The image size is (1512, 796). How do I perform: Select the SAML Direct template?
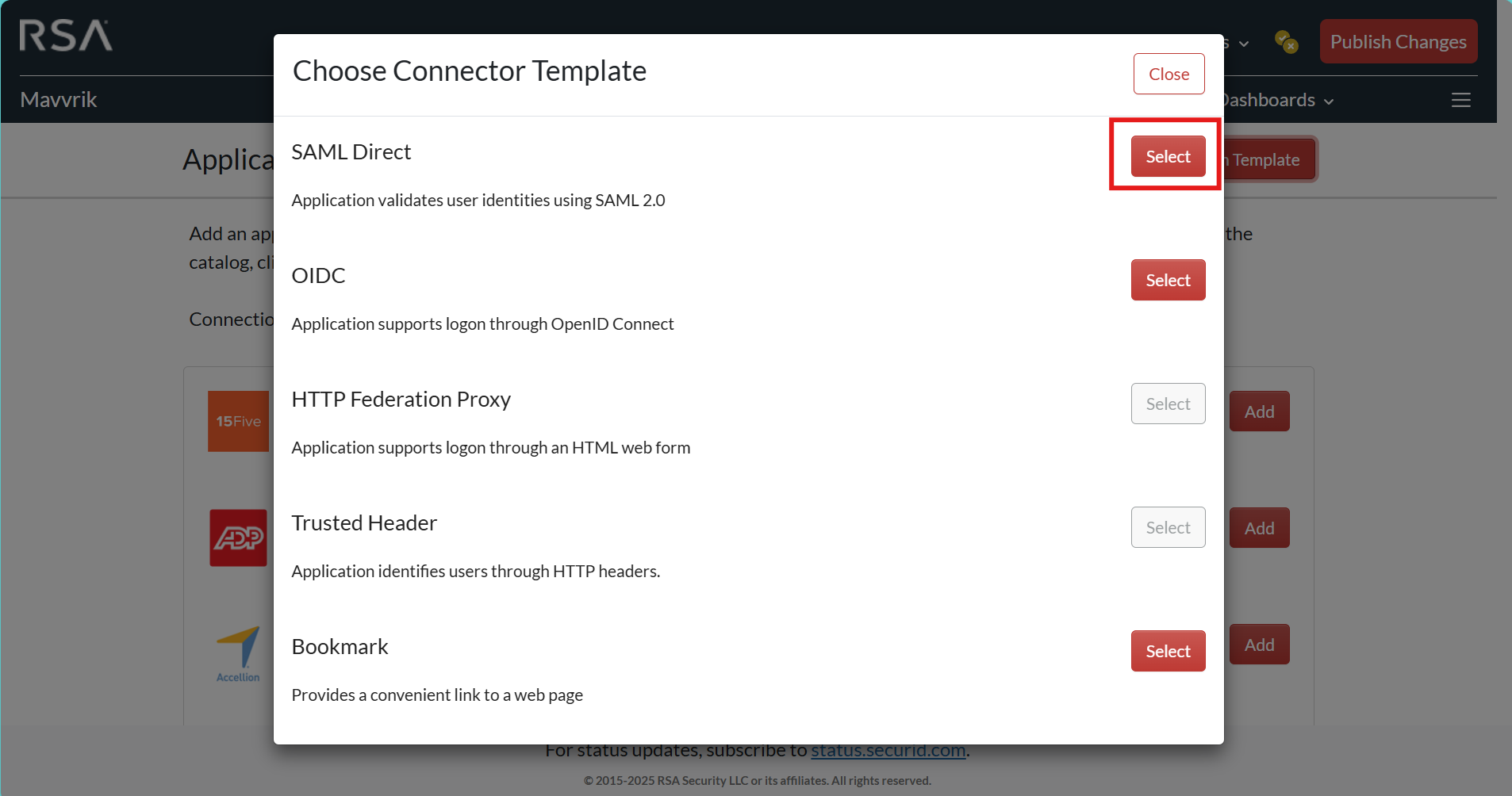click(1168, 156)
